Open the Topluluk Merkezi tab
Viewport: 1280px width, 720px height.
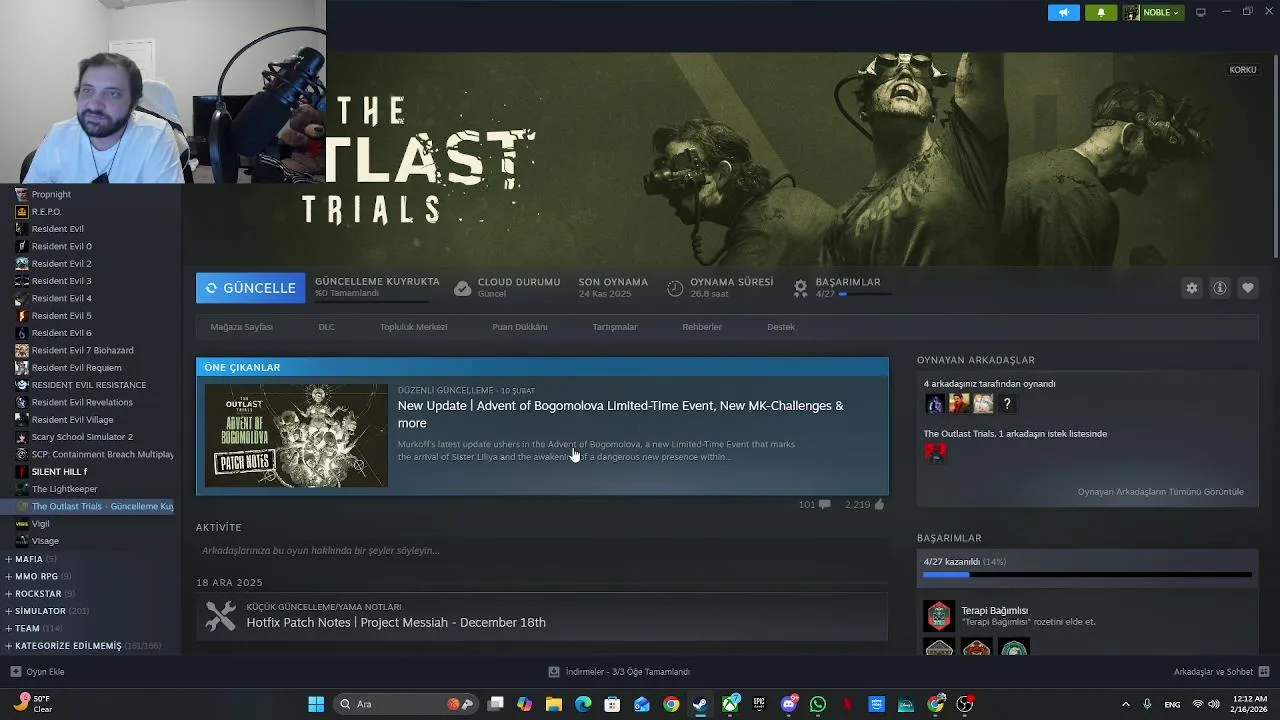pos(413,327)
